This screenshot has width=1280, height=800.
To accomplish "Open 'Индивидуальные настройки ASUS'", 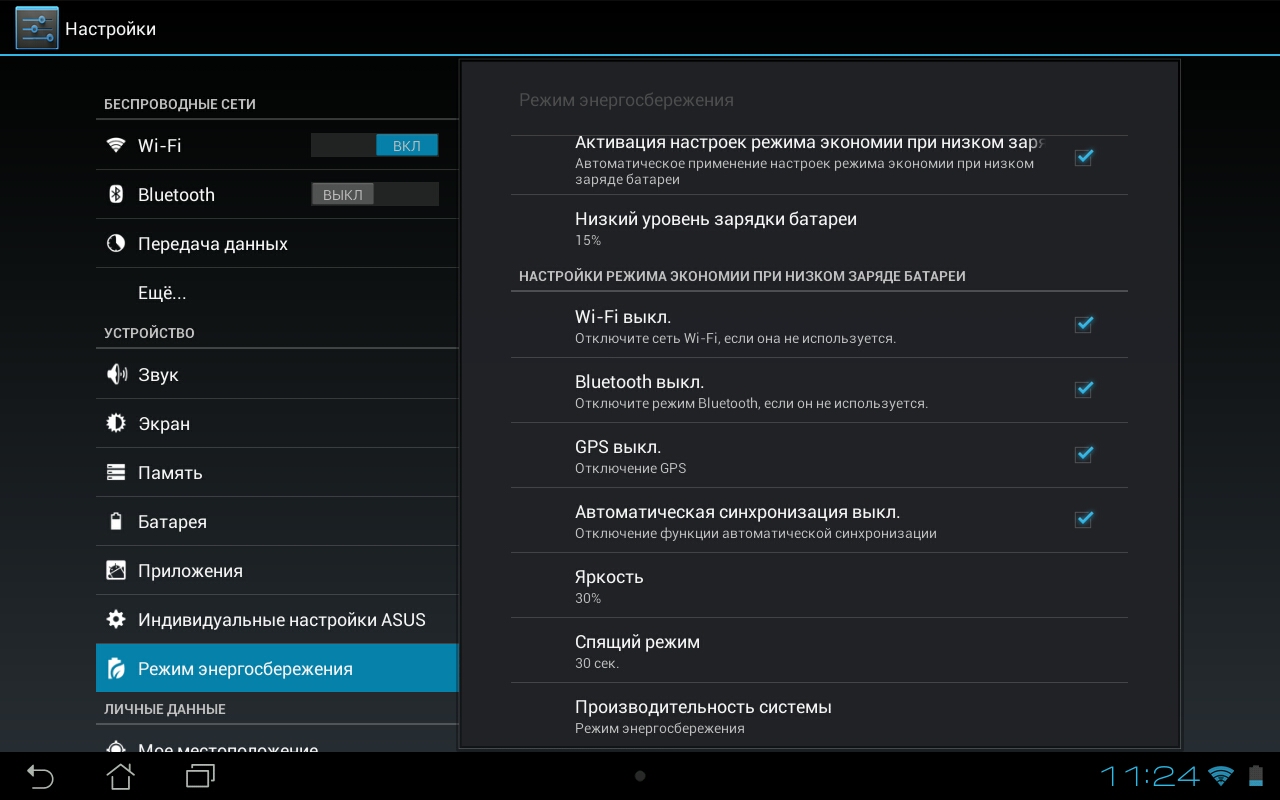I will (x=277, y=620).
